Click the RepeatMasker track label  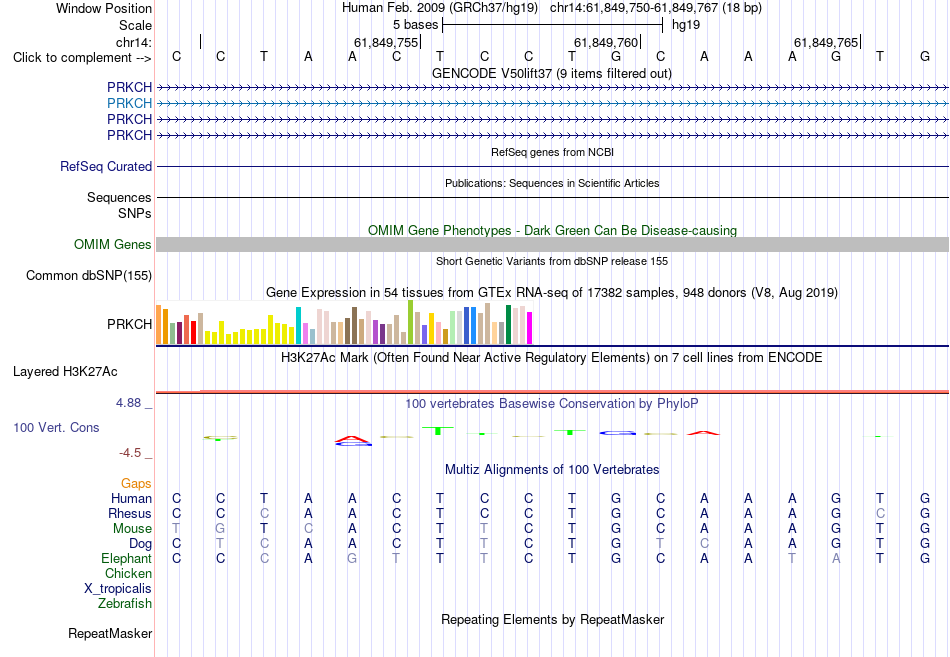[x=110, y=633]
